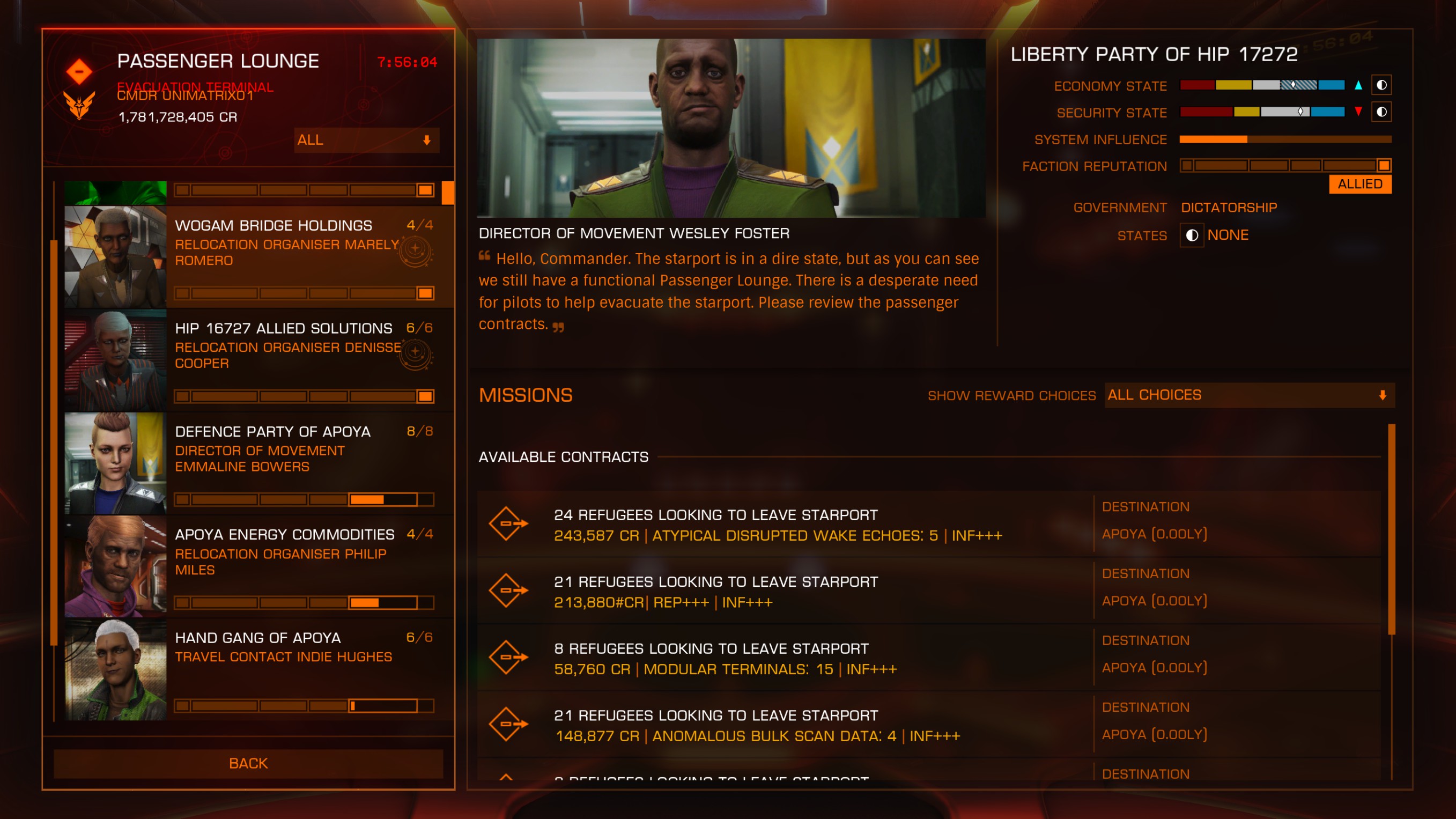
Task: Click the missions list vertical scrollbar
Action: point(1391,529)
